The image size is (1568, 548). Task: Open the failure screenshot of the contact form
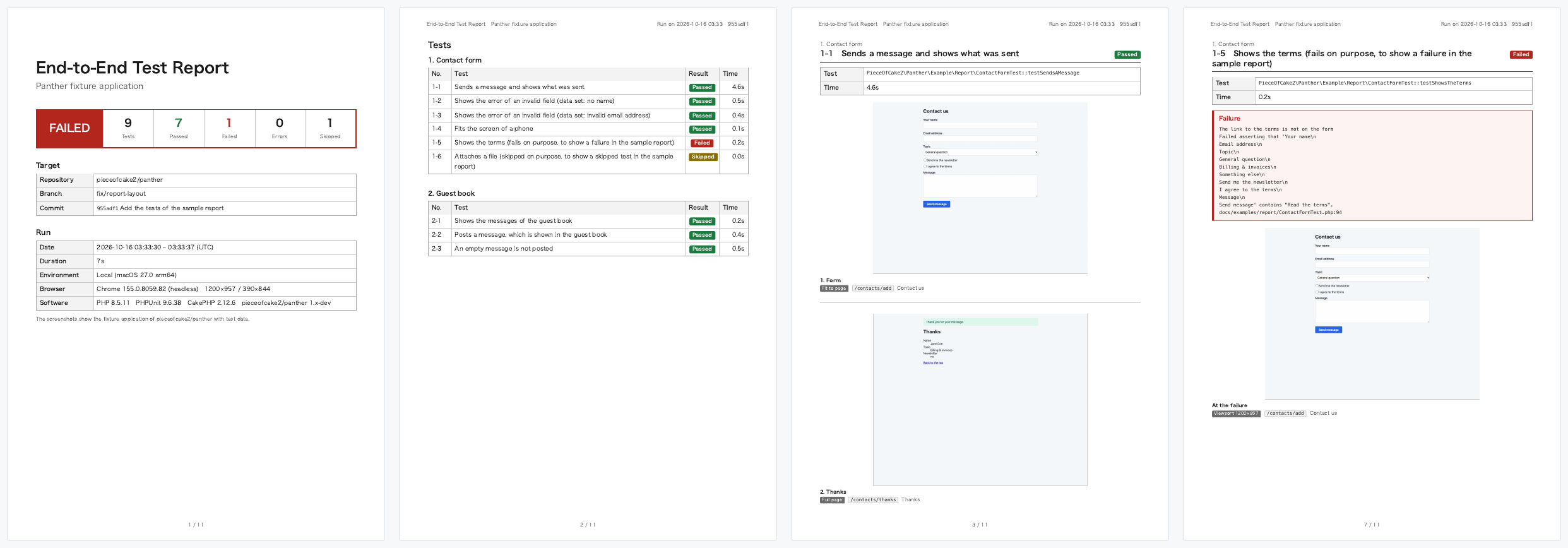[x=1372, y=314]
